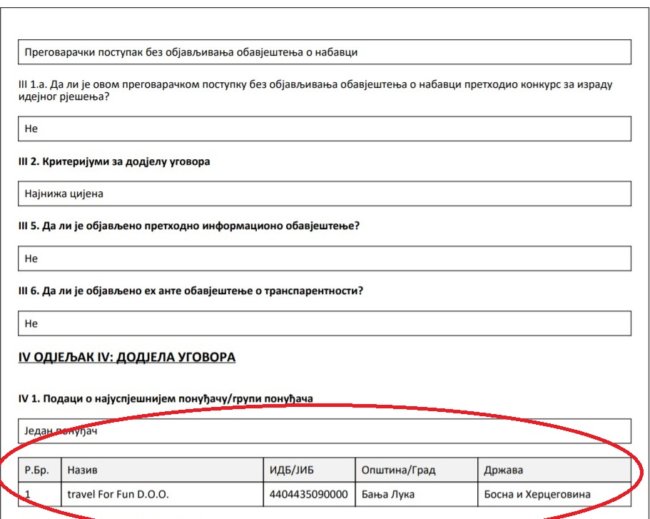Select the ID number 4404435090000 cell
The width and height of the screenshot is (650, 519).
pyautogui.click(x=309, y=494)
